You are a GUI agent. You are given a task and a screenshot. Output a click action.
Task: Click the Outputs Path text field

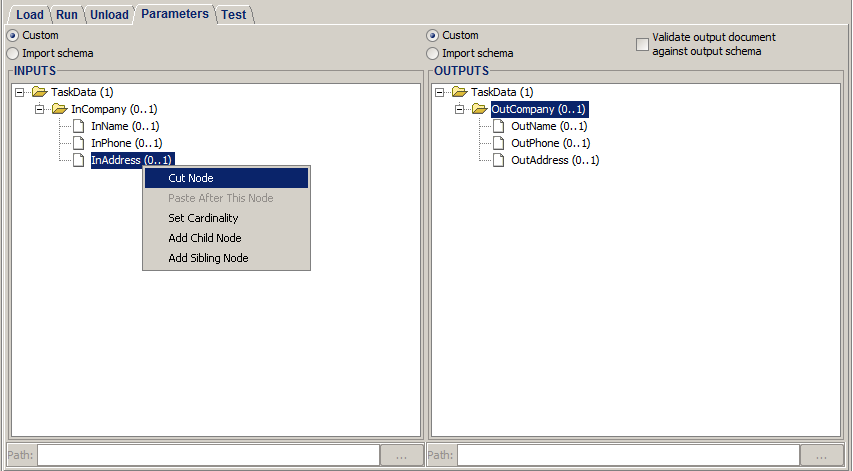[628, 455]
